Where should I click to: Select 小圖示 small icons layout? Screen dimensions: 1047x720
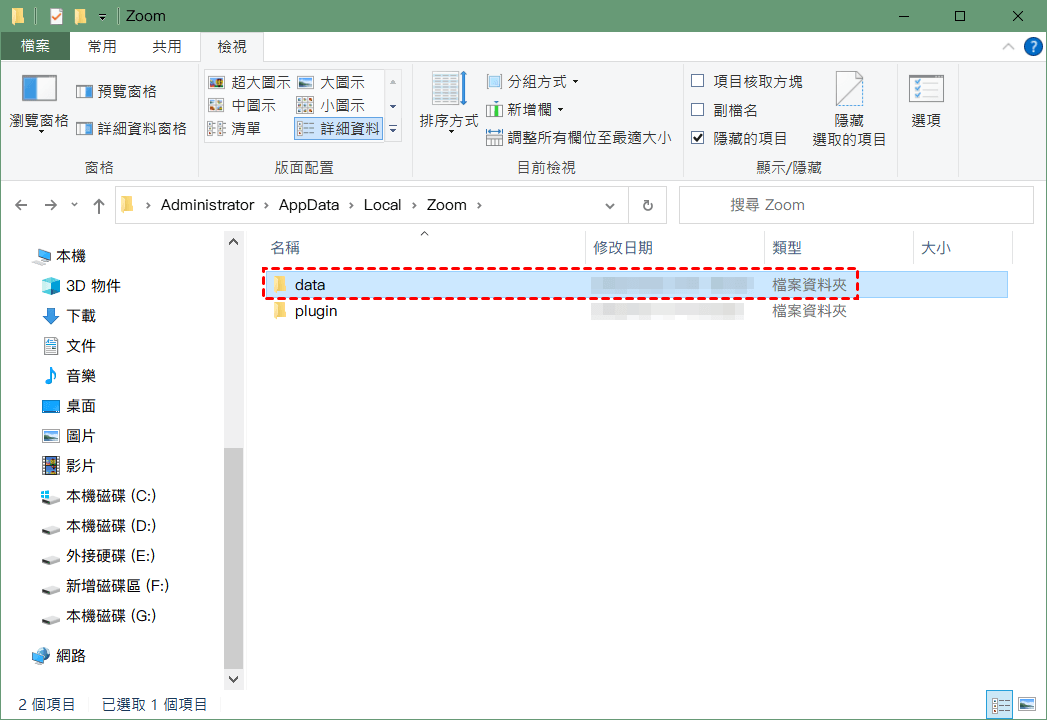coord(331,105)
